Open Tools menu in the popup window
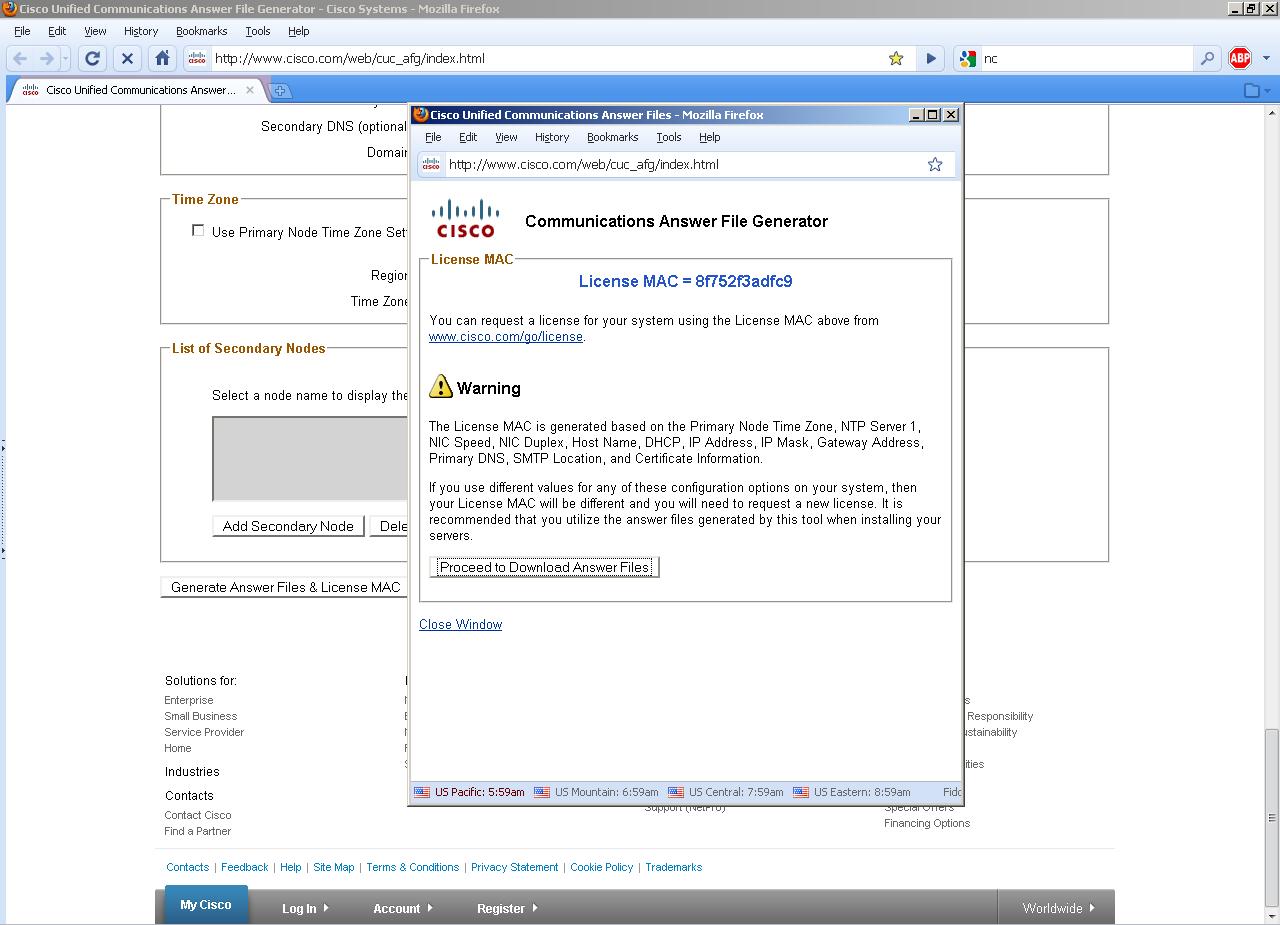This screenshot has width=1280, height=925. click(x=669, y=137)
